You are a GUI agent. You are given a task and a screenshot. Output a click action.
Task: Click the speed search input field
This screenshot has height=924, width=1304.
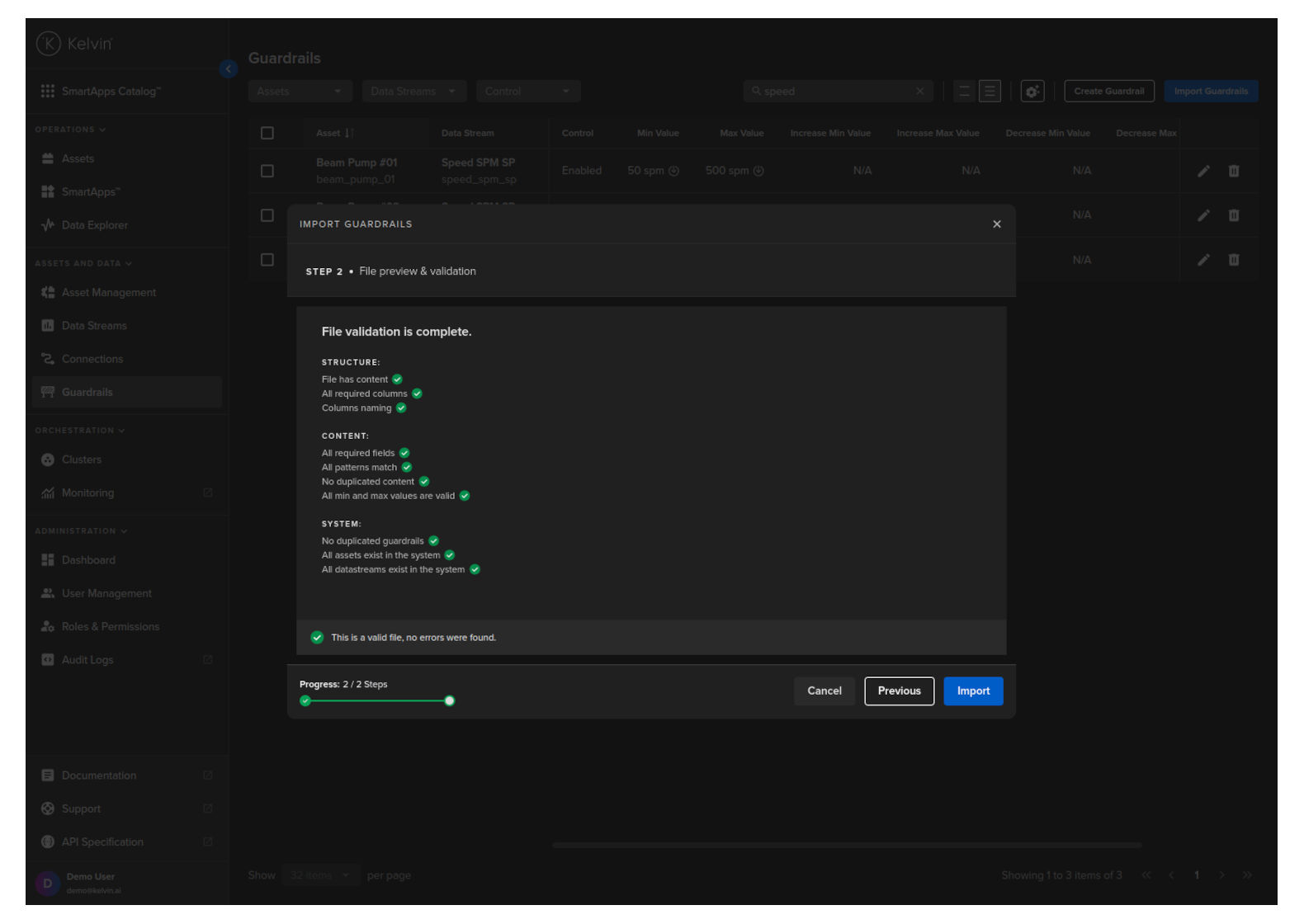[834, 92]
